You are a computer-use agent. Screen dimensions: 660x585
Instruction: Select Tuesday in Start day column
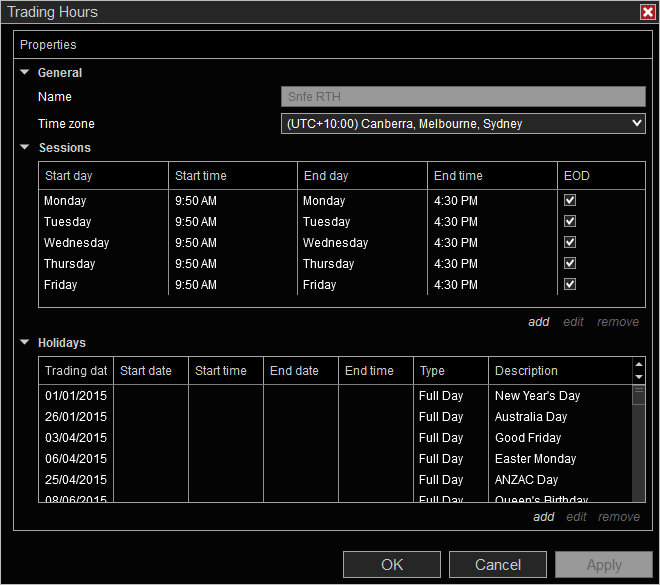click(x=67, y=222)
